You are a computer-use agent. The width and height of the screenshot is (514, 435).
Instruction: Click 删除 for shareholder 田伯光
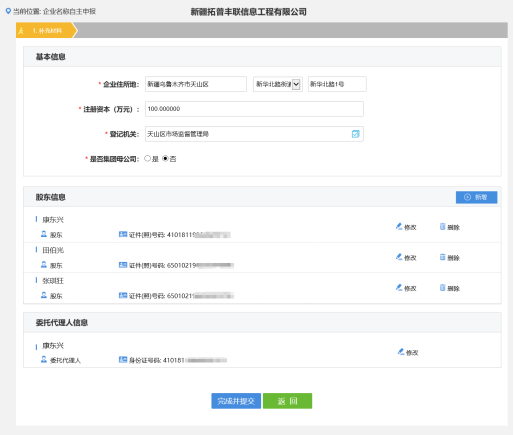450,257
